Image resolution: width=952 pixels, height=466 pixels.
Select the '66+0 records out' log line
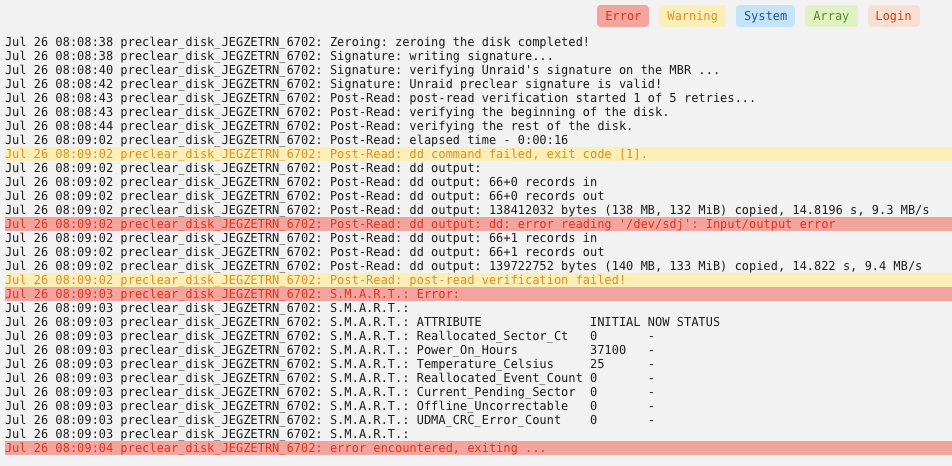tap(305, 196)
